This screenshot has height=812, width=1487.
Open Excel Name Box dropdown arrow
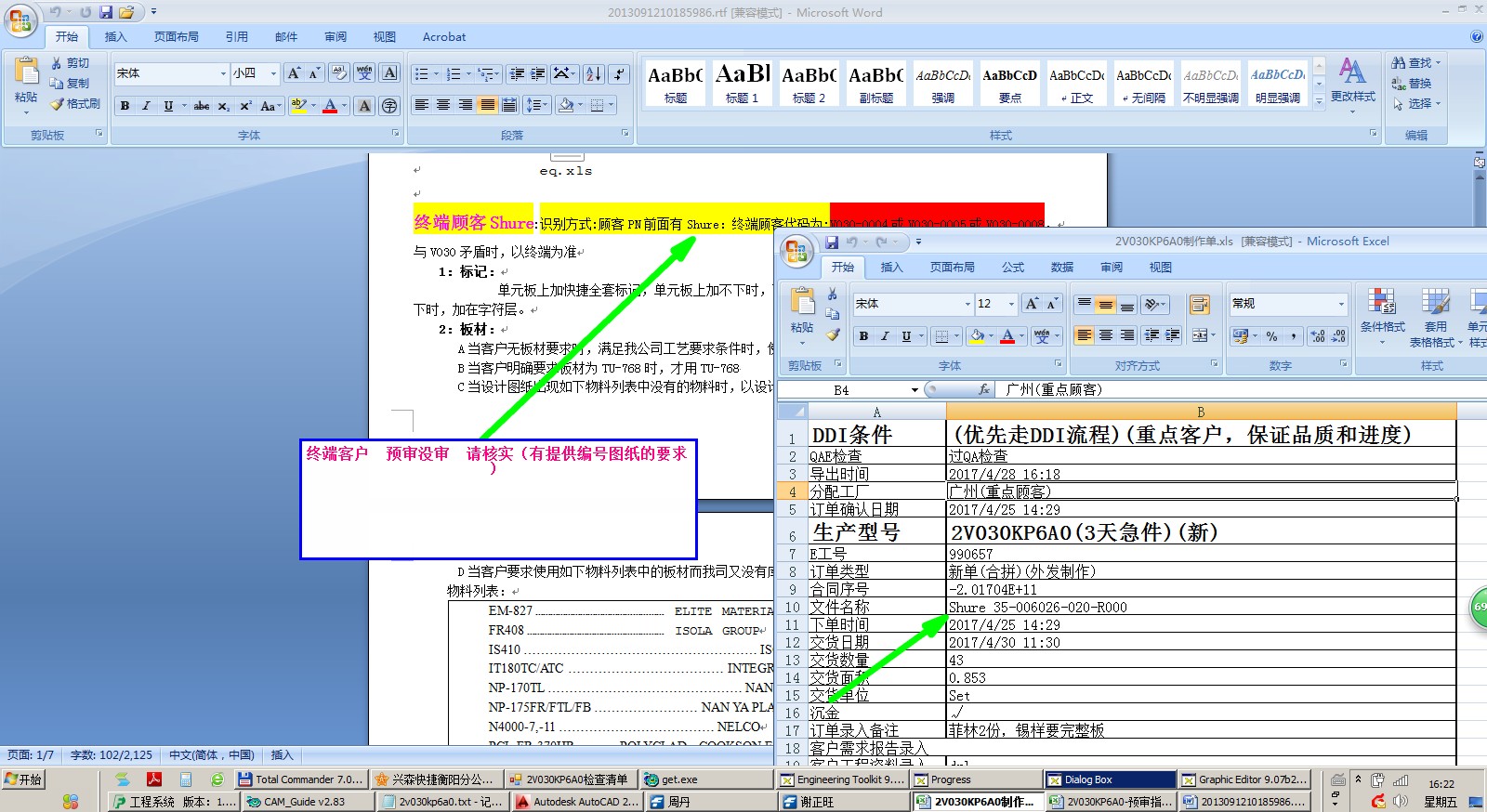pyautogui.click(x=915, y=390)
